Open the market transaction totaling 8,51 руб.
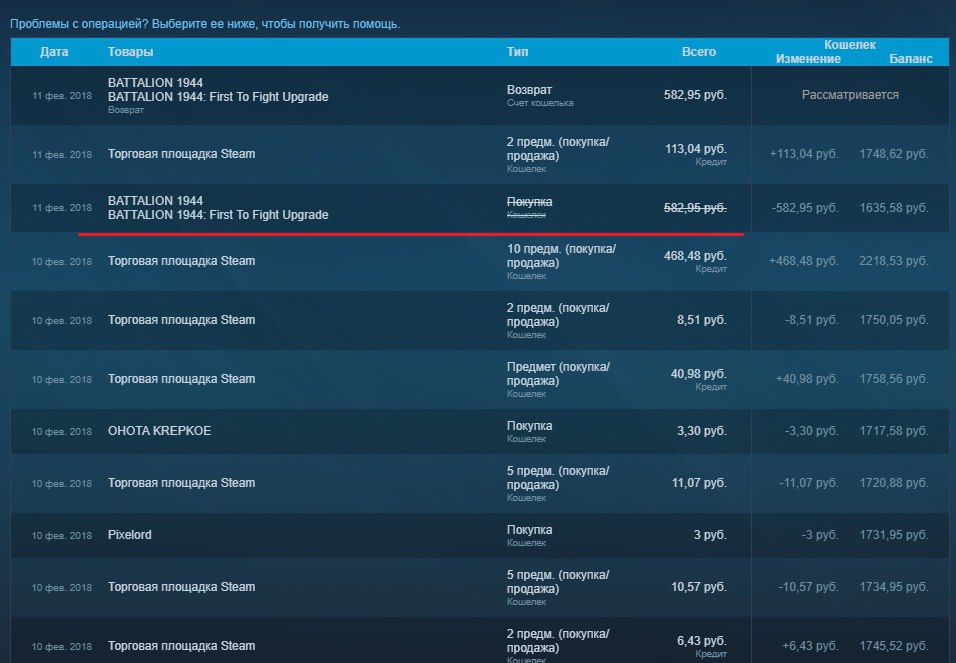Screen dimensions: 956x663 (x=181, y=320)
